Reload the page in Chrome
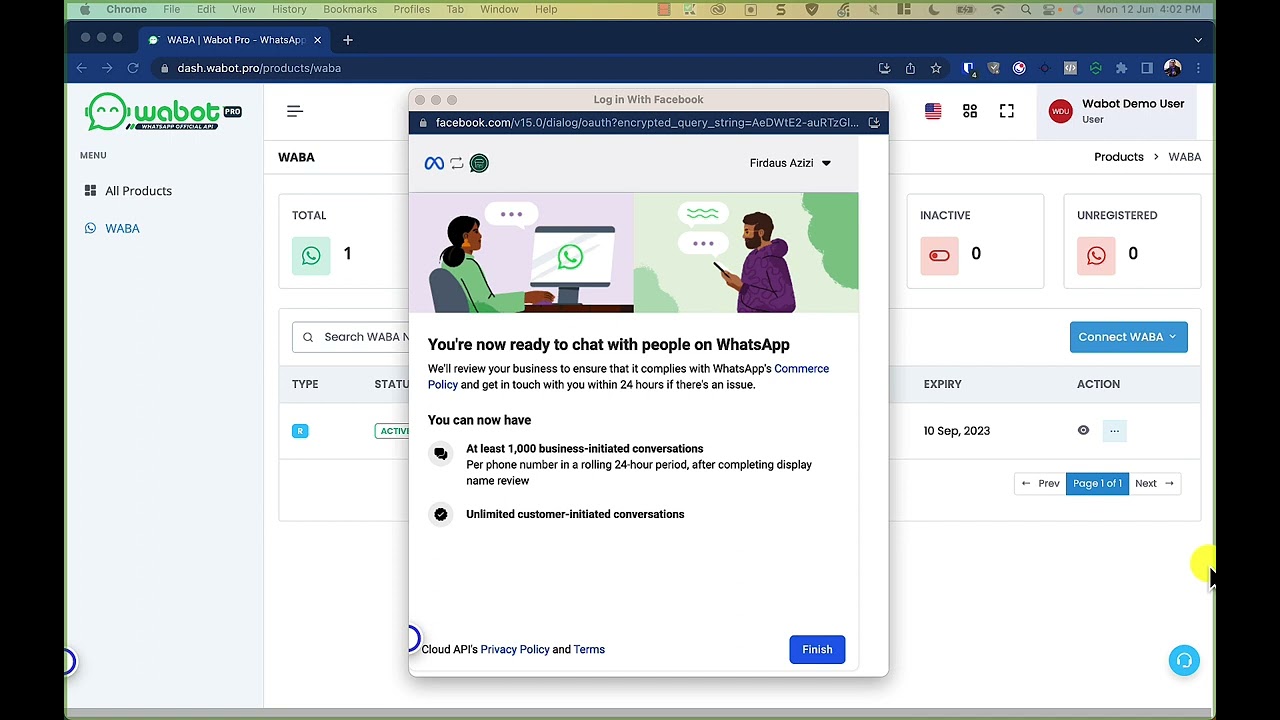1280x720 pixels. (133, 68)
